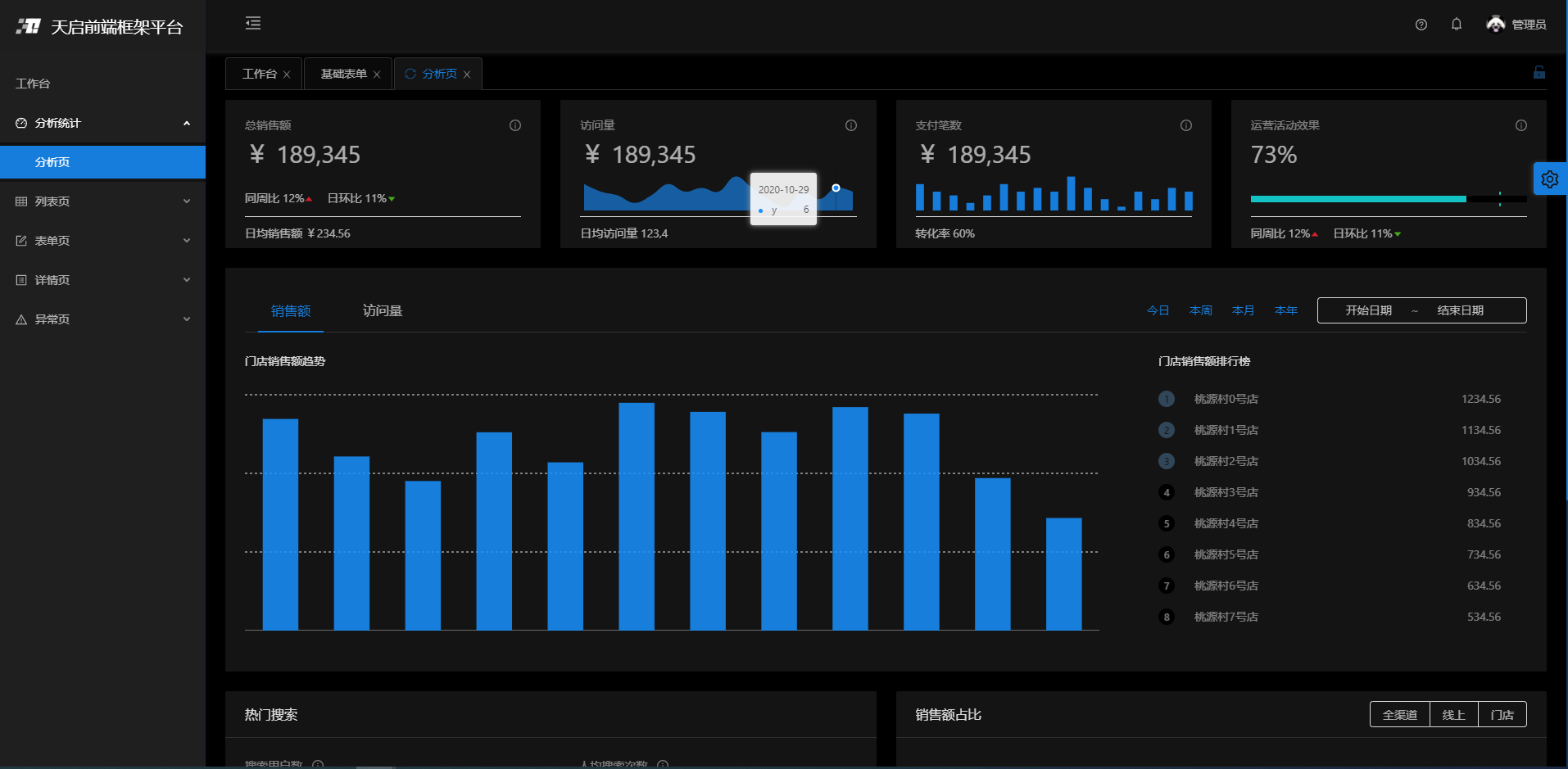Click the platform logo icon
Viewport: 1568px width, 769px height.
29,26
